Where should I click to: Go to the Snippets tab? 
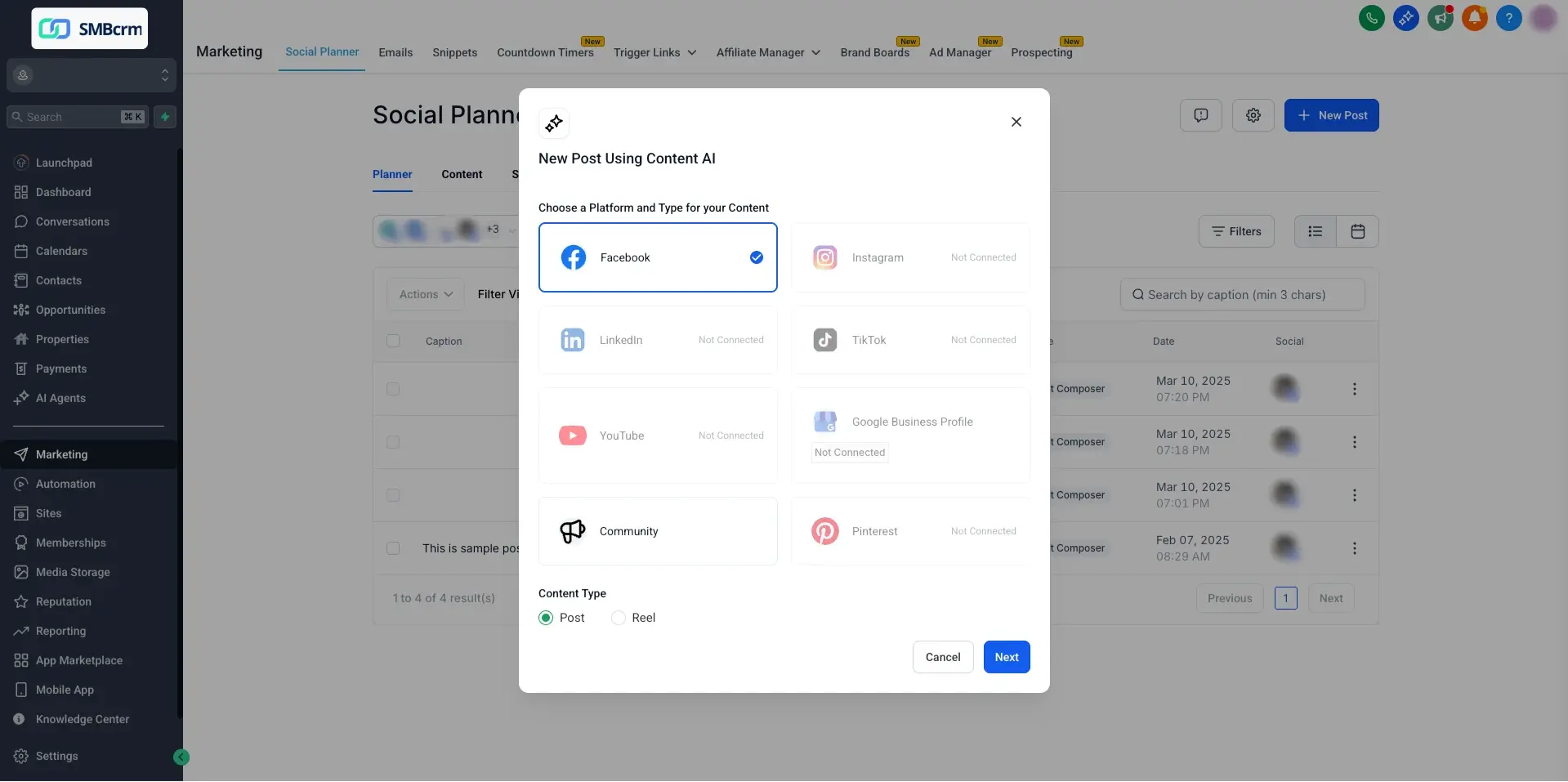coord(454,52)
